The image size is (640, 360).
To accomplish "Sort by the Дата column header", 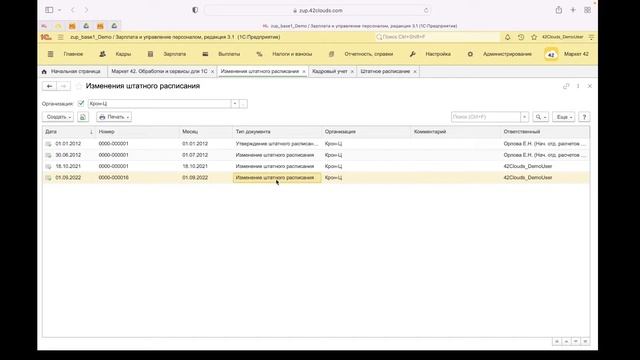I will [69, 132].
